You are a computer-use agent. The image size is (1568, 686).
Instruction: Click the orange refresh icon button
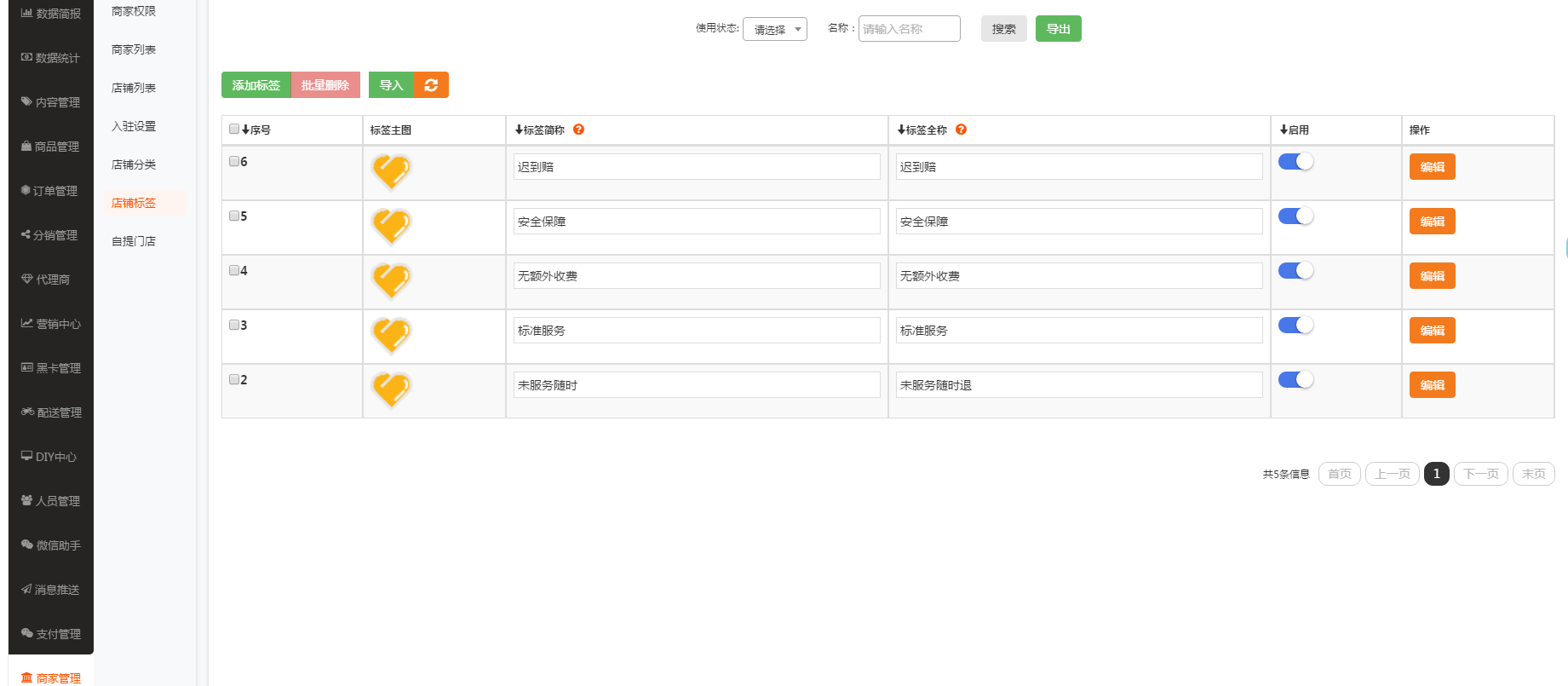tap(431, 85)
